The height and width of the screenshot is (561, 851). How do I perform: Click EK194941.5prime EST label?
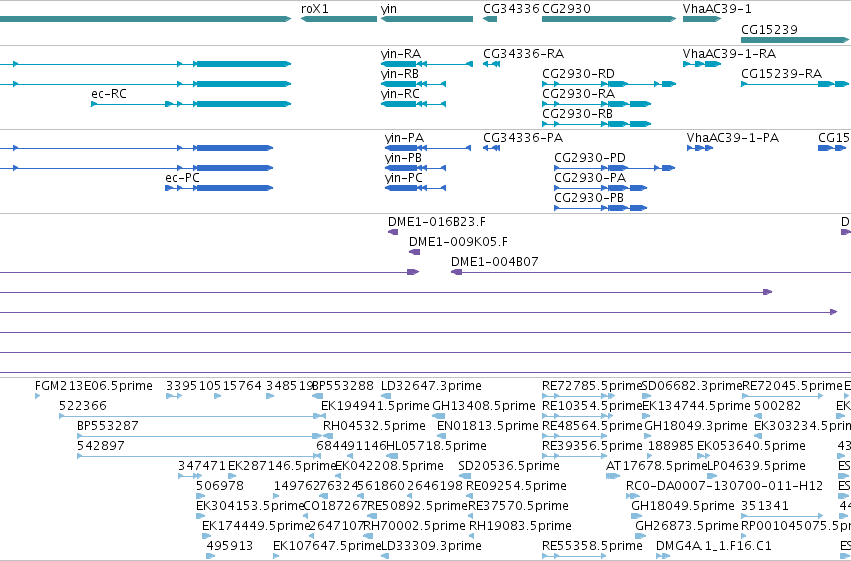(375, 406)
